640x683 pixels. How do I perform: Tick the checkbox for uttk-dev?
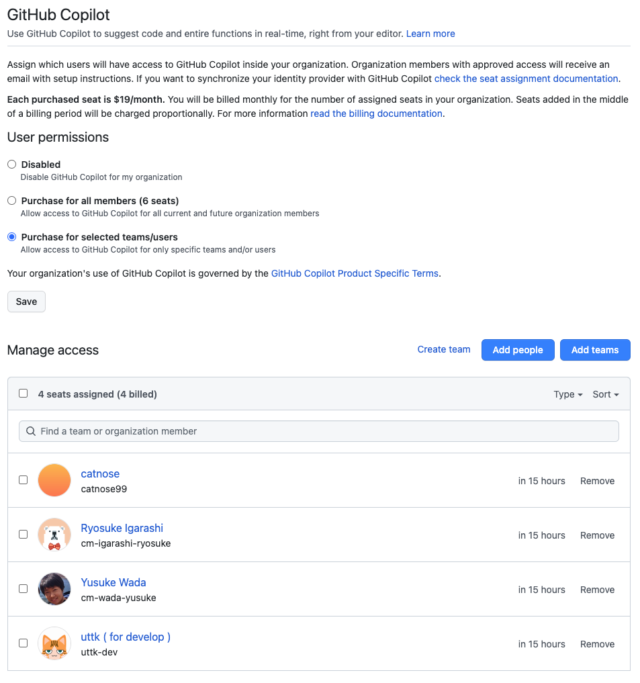pos(23,643)
